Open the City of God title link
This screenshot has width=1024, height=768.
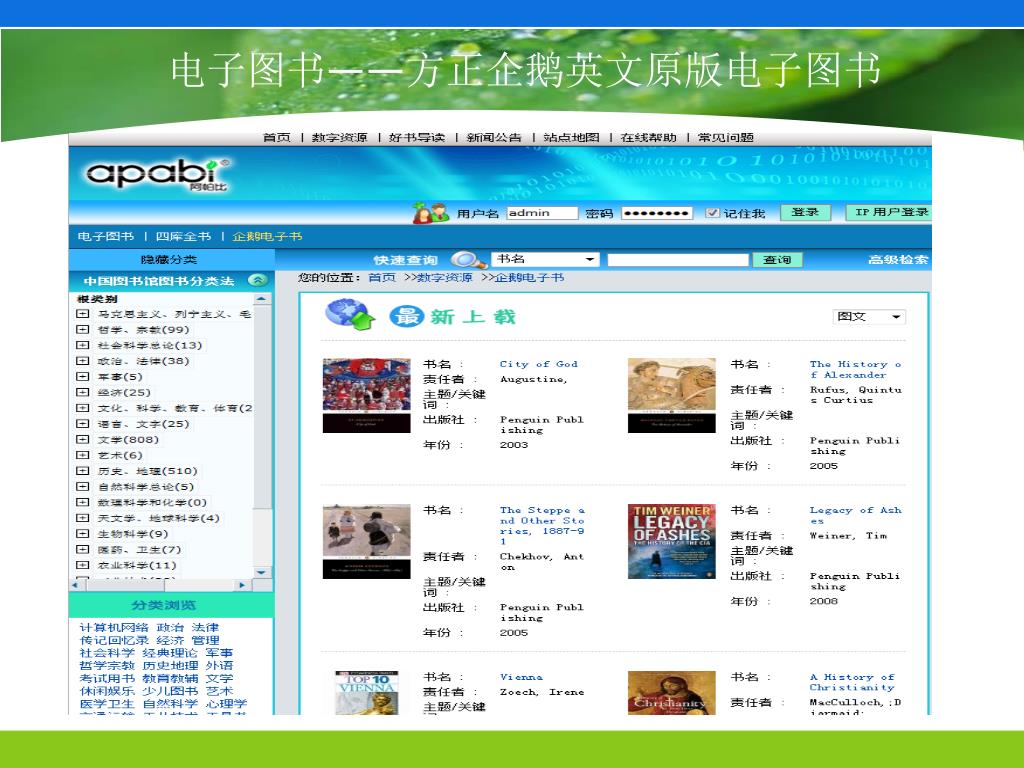click(539, 364)
